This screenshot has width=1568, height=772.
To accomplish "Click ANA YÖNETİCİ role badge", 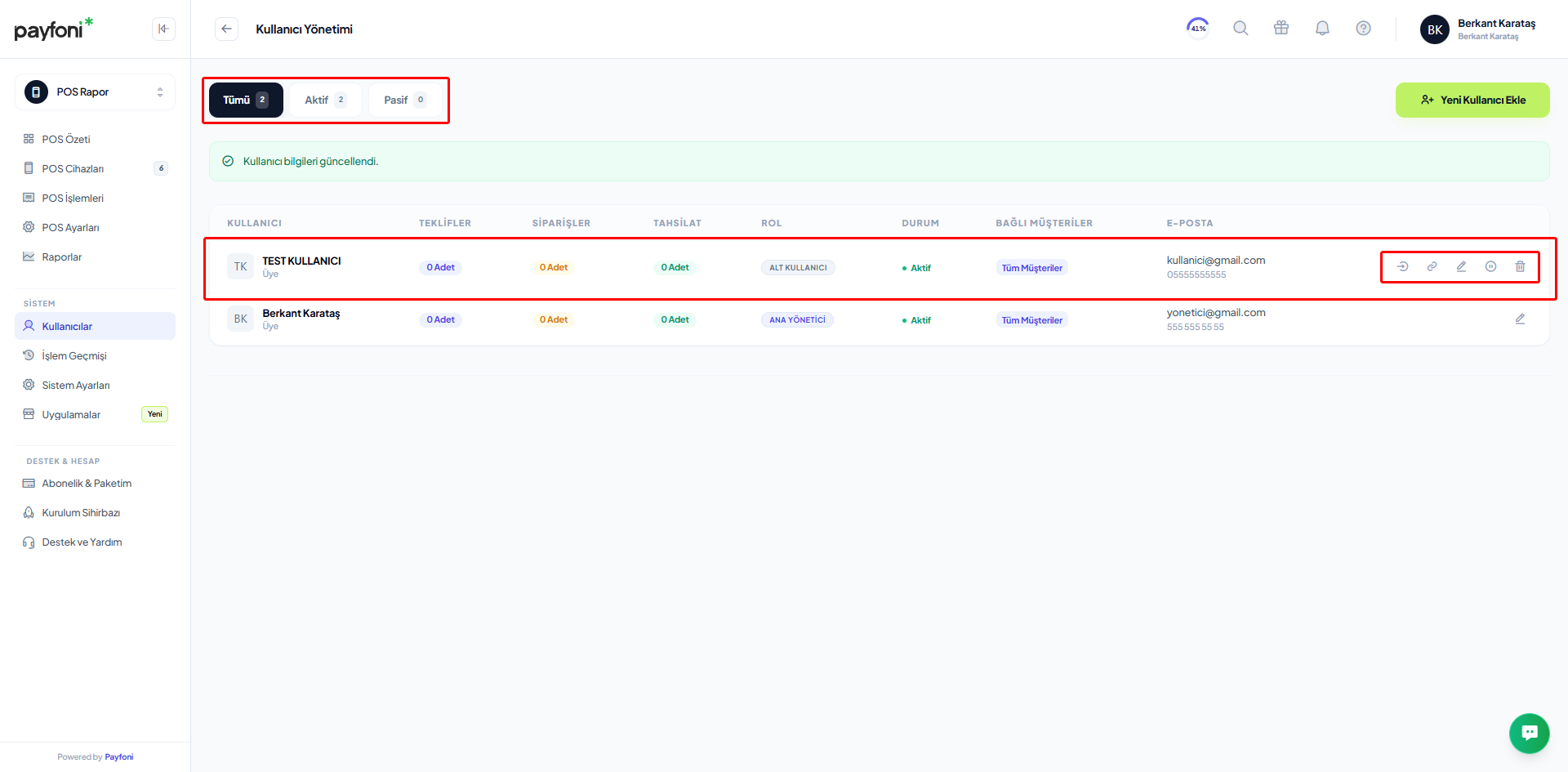I will 797,319.
